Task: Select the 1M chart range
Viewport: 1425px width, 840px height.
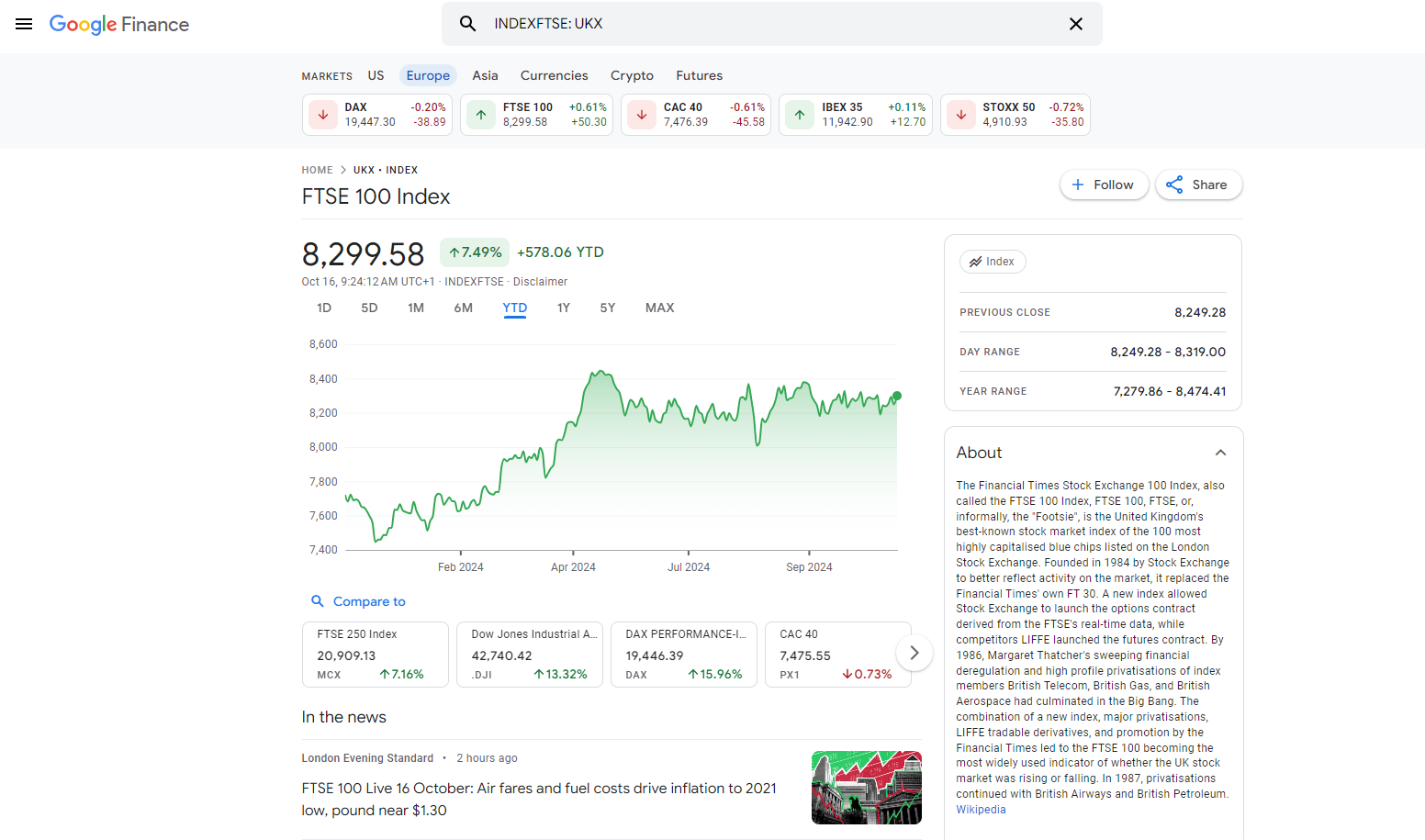Action: 416,308
